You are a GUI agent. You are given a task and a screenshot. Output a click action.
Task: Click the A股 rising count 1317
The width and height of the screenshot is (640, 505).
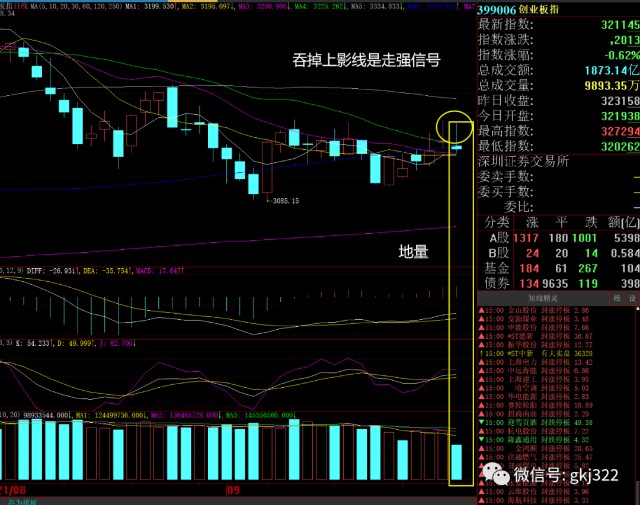click(526, 238)
